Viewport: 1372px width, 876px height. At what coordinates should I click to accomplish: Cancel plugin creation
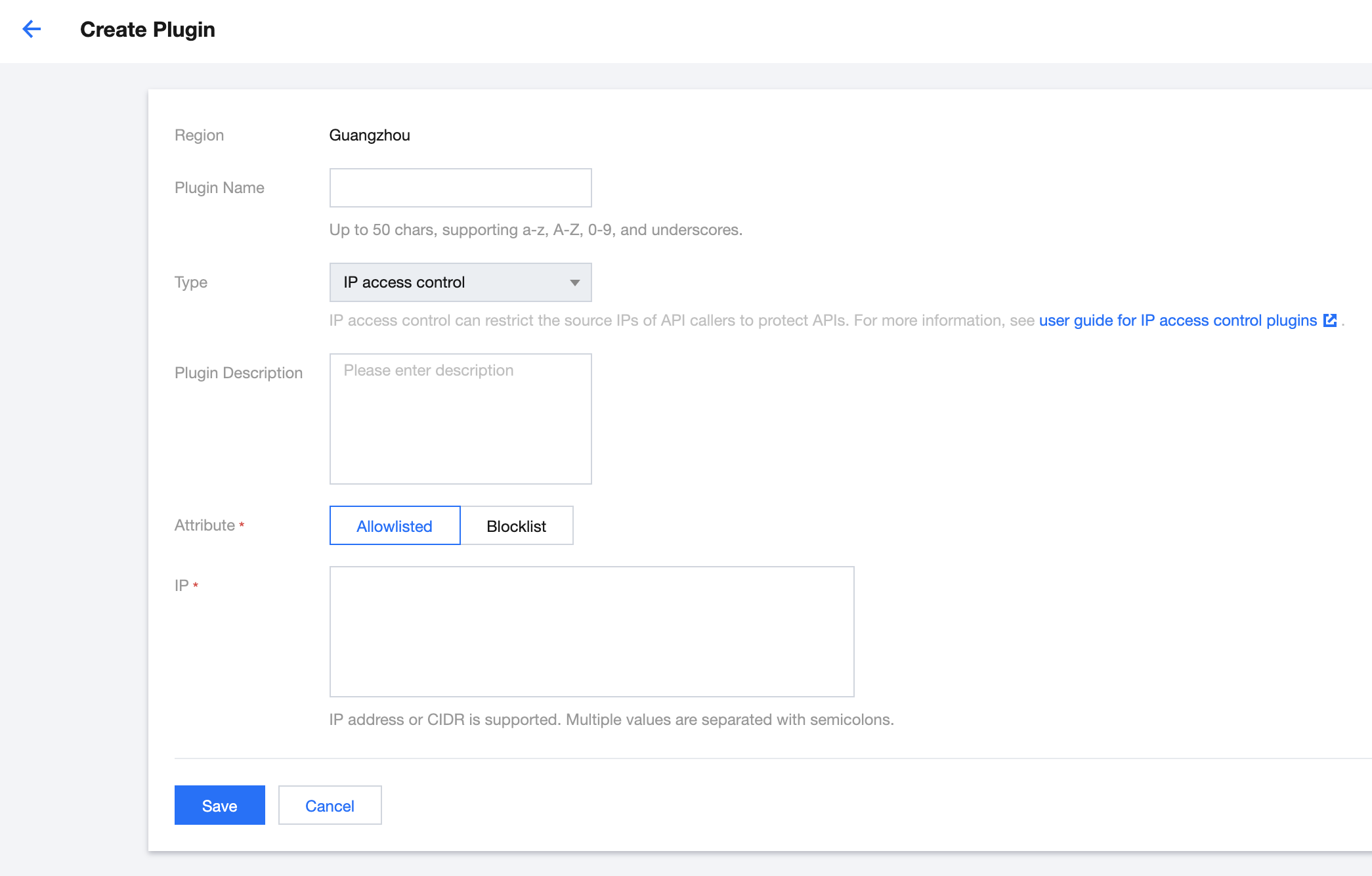pos(330,806)
